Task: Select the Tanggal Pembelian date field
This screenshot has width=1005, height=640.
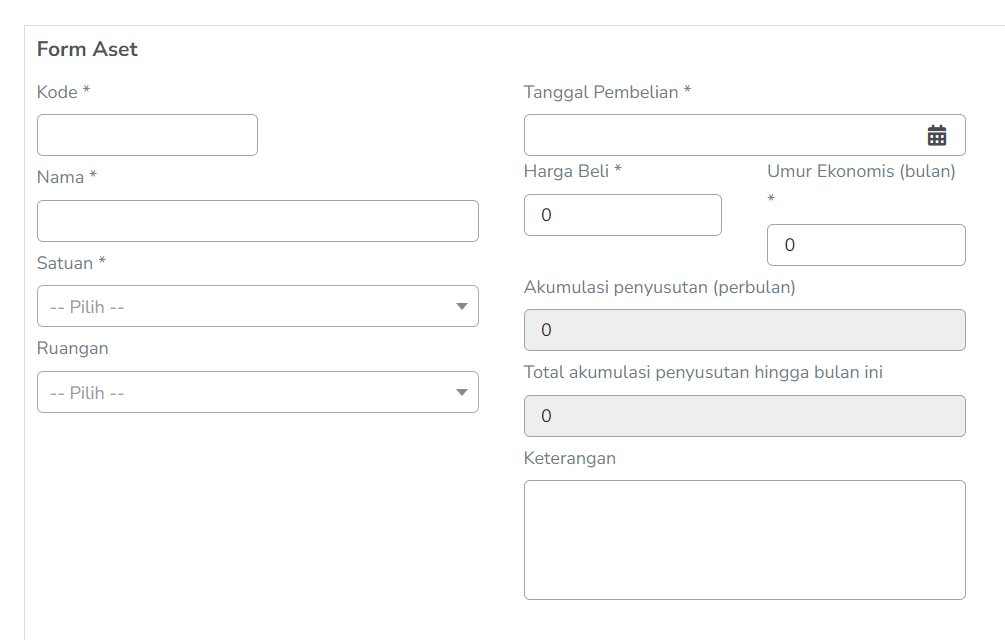Action: pos(720,135)
